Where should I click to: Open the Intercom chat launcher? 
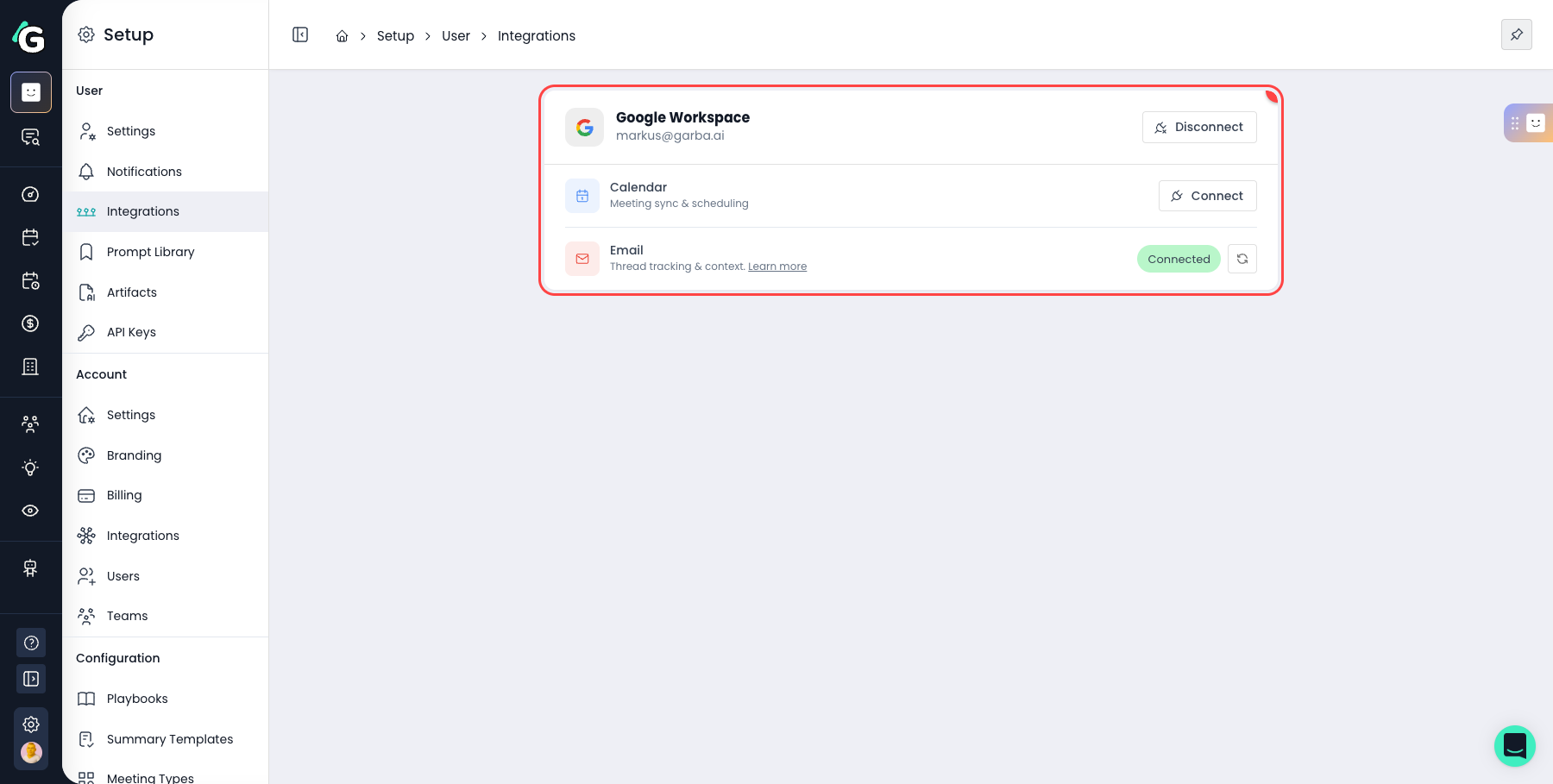[1514, 746]
